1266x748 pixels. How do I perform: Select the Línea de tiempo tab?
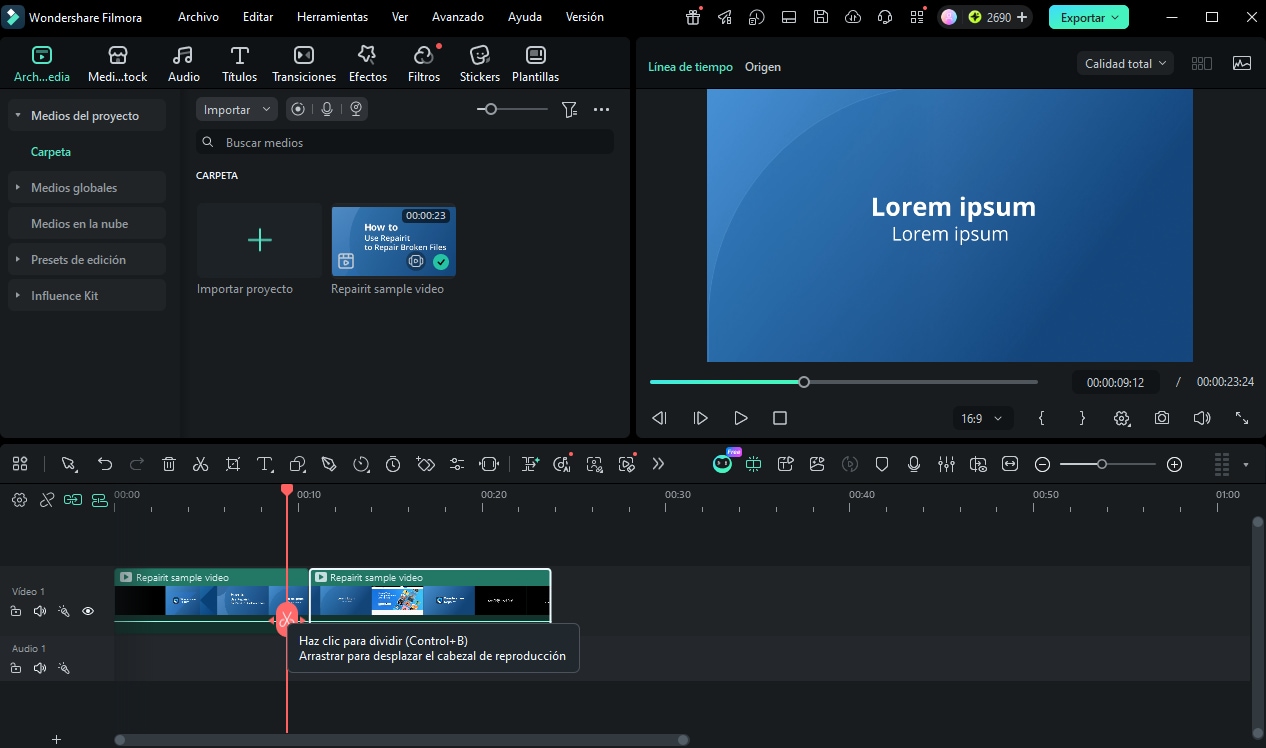pyautogui.click(x=690, y=67)
